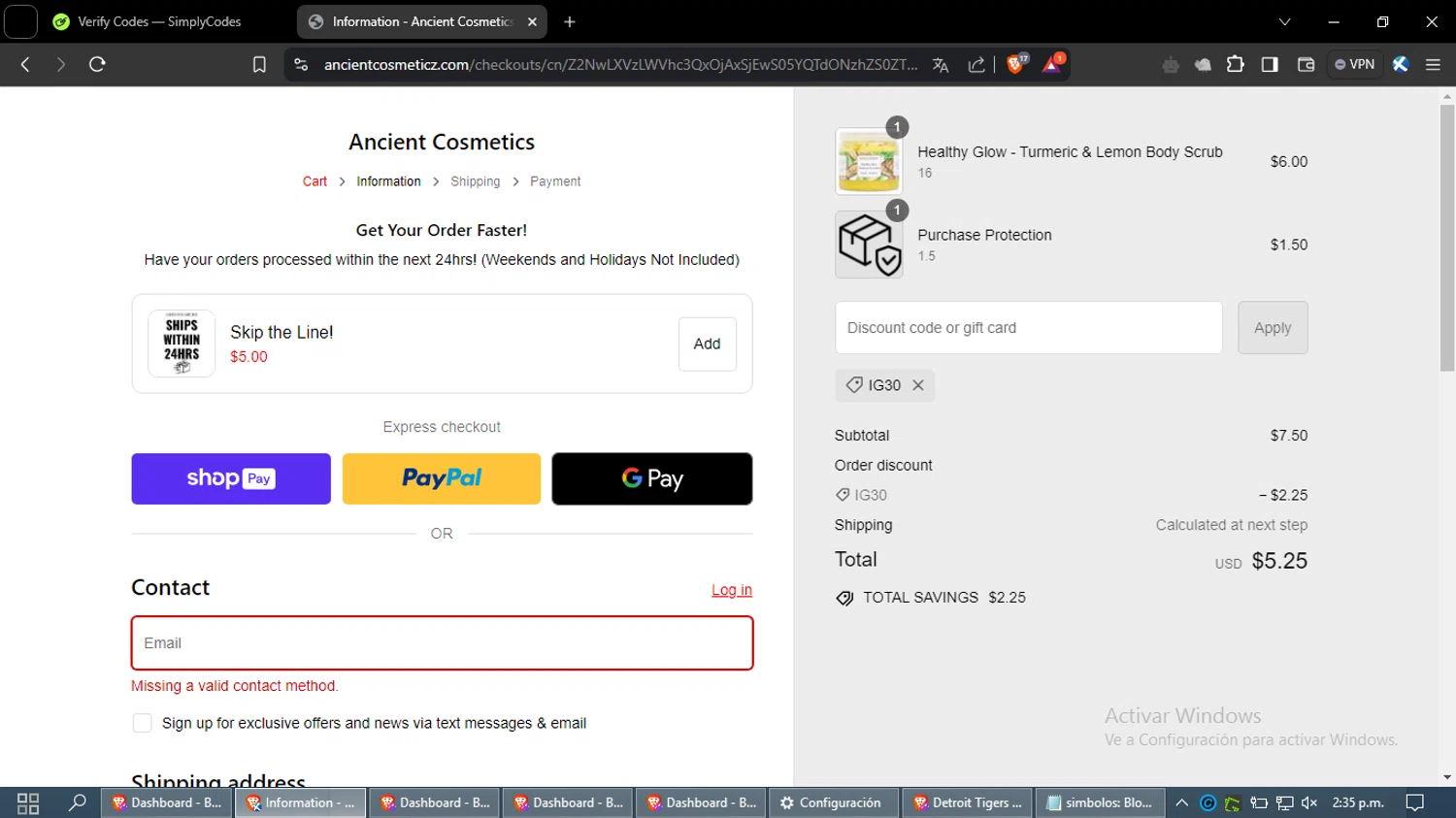Click the TOTAL SAVINGS $2.25 text

tap(944, 598)
